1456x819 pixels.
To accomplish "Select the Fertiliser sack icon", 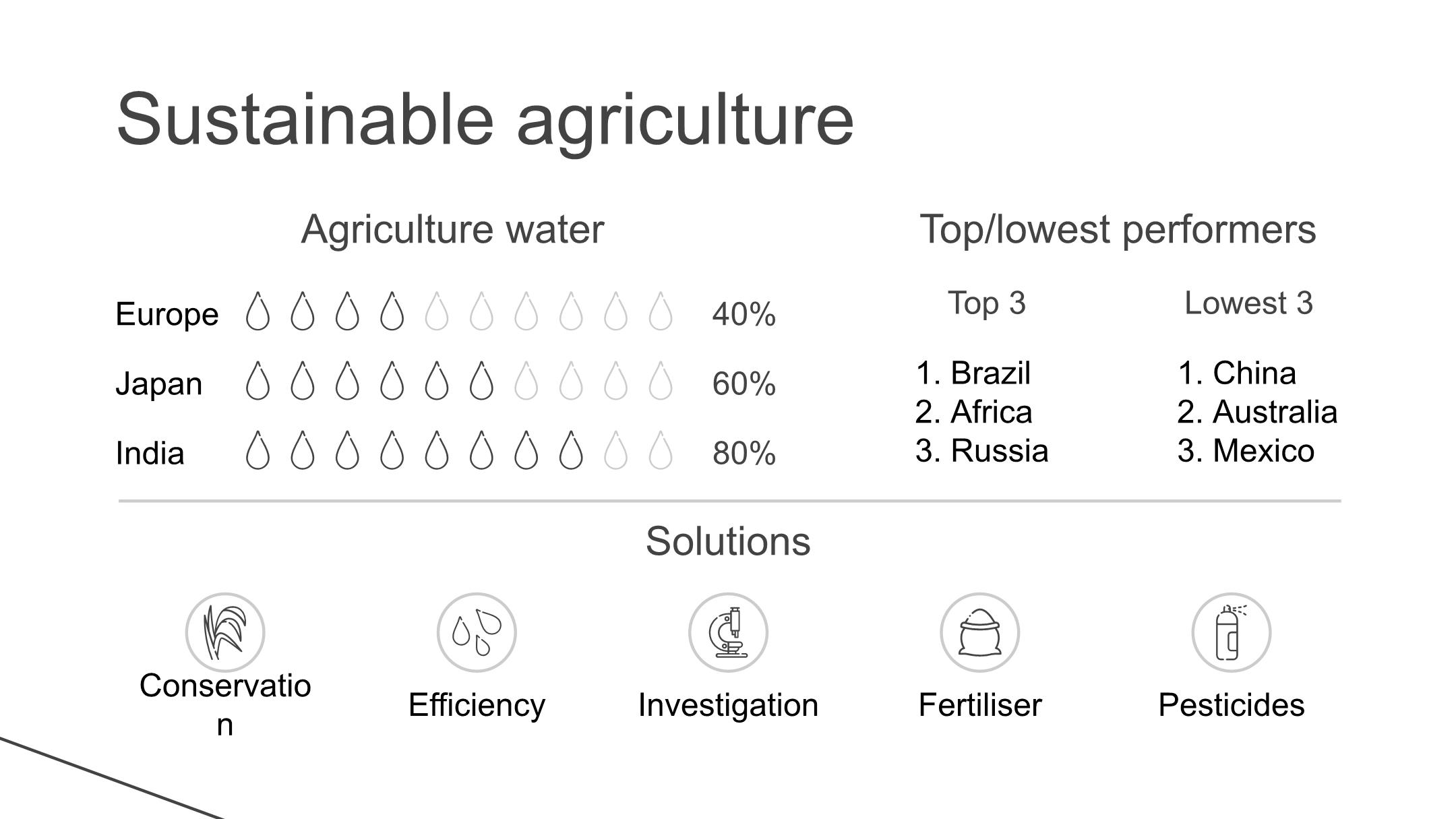I will [x=979, y=632].
